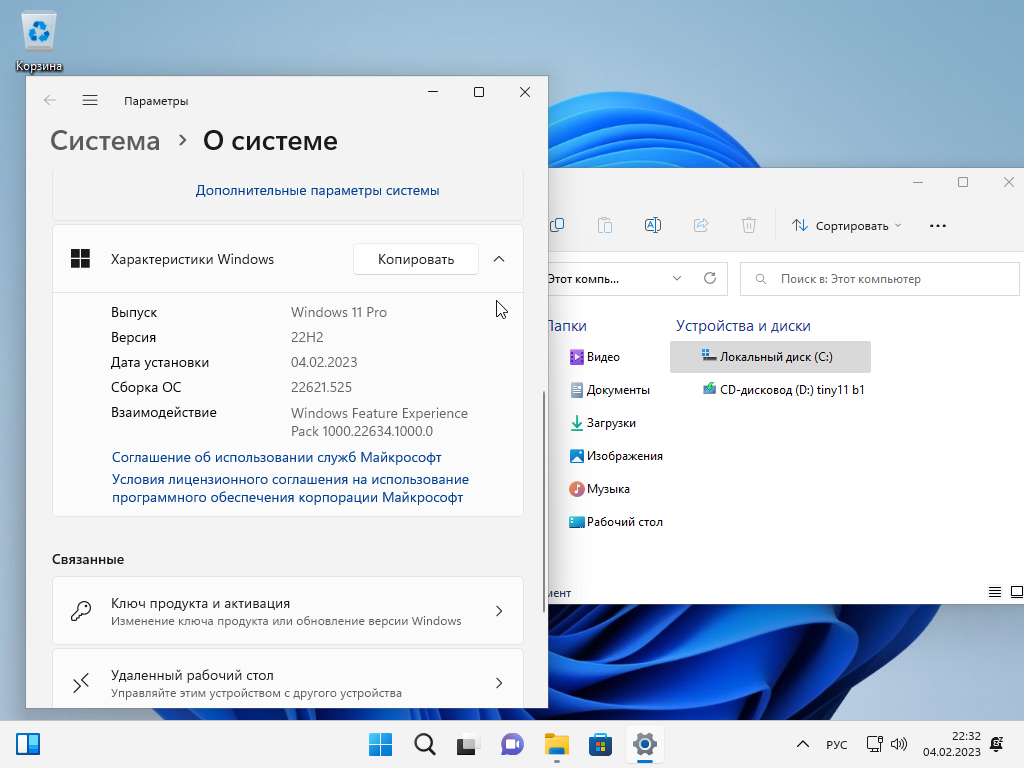Viewport: 1024px width, 768px height.
Task: Open the Музыка folder
Action: pos(600,488)
